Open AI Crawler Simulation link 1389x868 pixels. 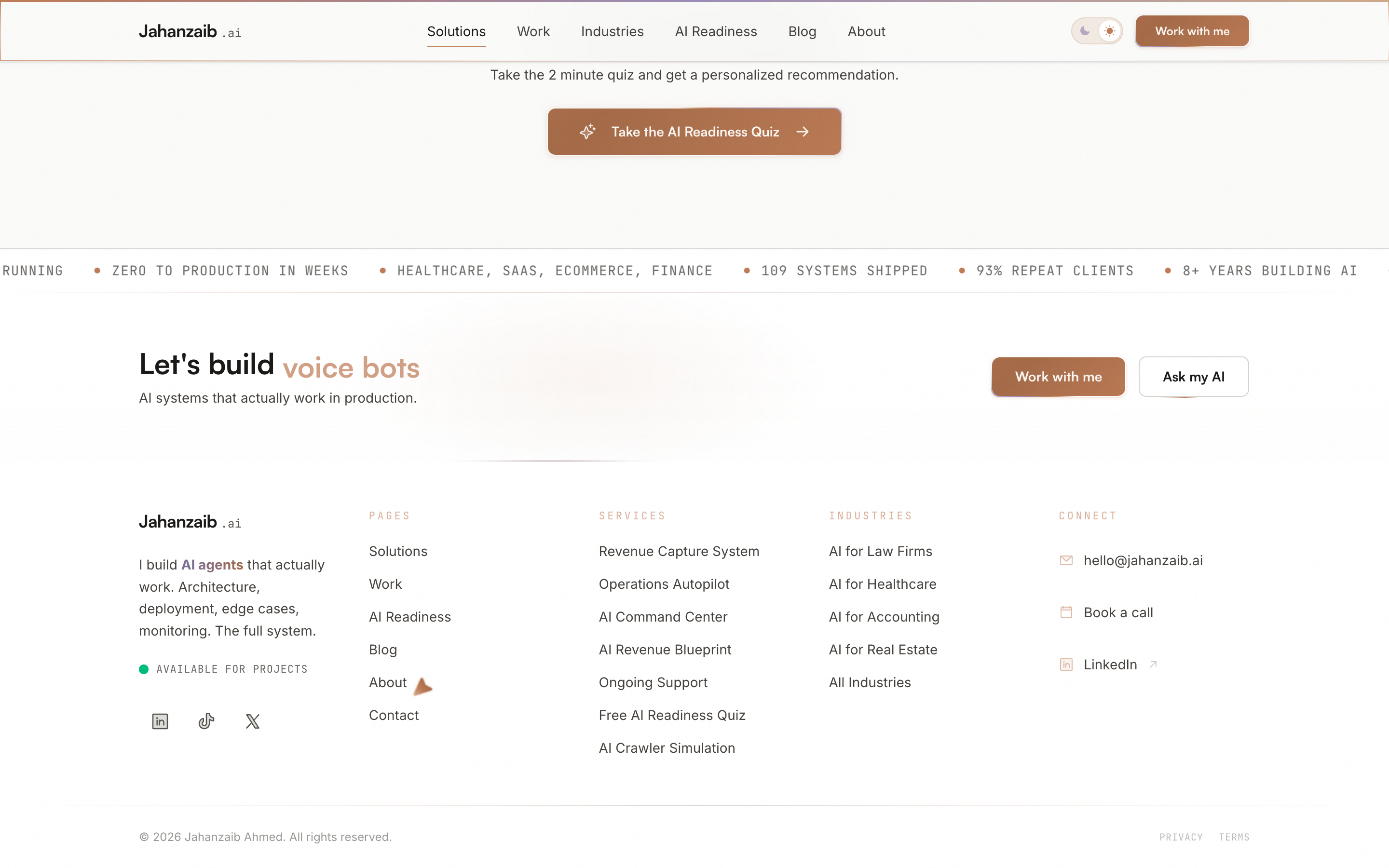[667, 747]
